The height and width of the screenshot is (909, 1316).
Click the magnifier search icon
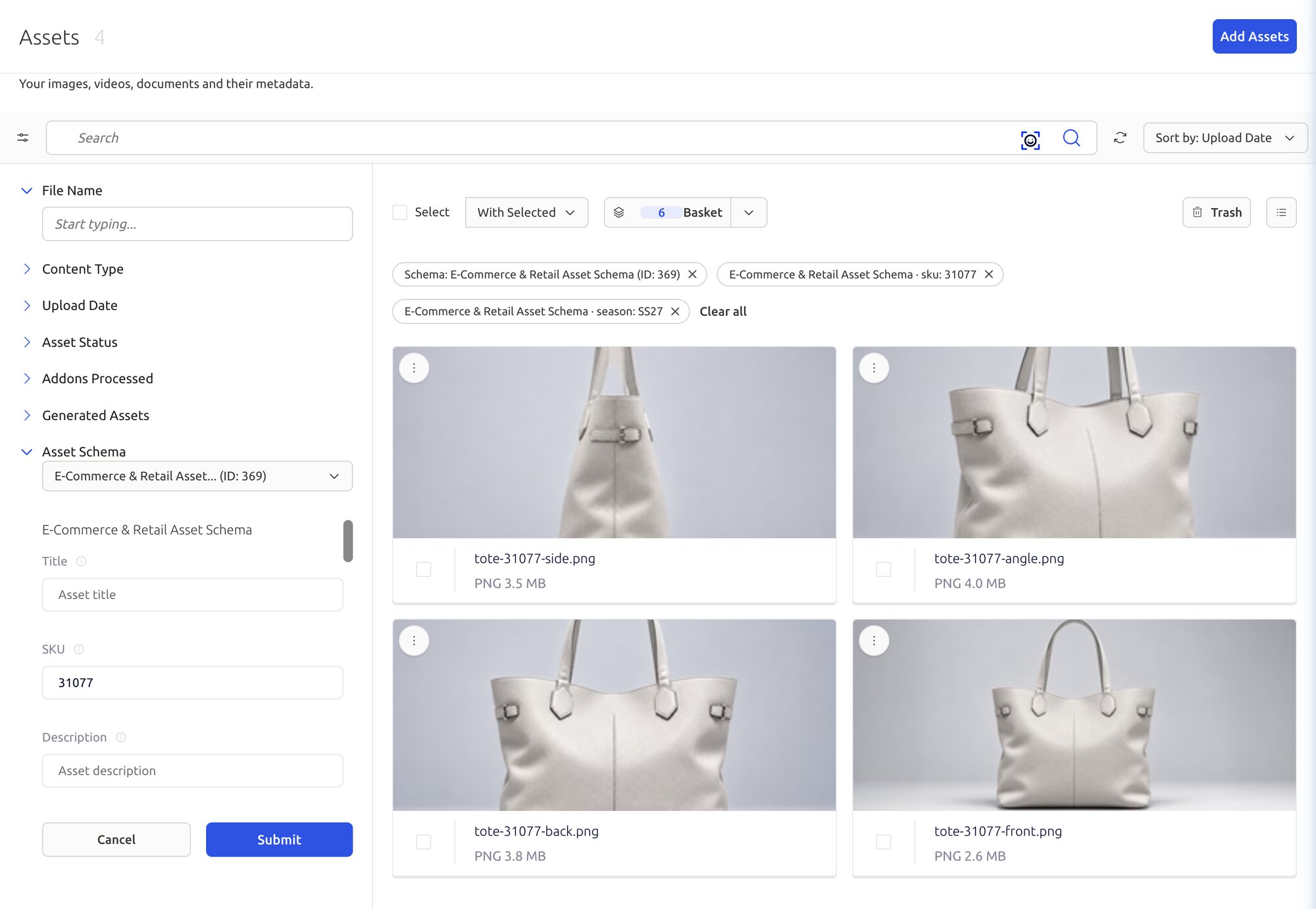point(1071,138)
